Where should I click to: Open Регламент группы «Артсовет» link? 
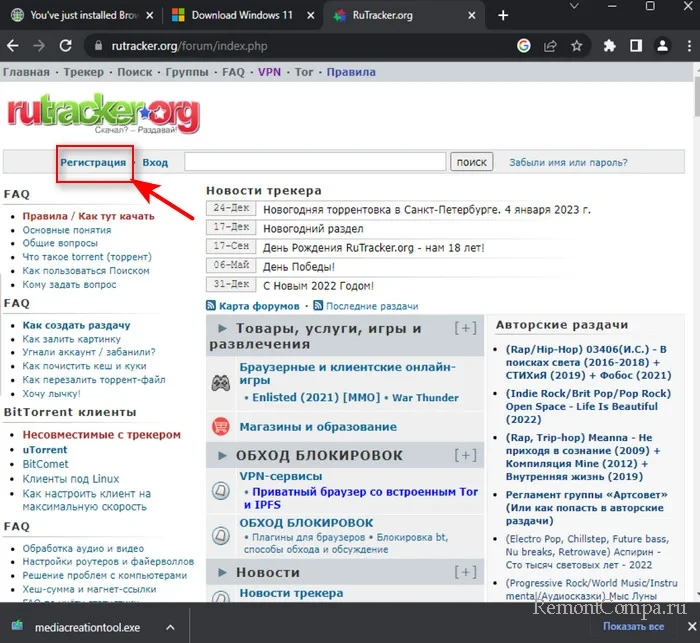tap(586, 508)
